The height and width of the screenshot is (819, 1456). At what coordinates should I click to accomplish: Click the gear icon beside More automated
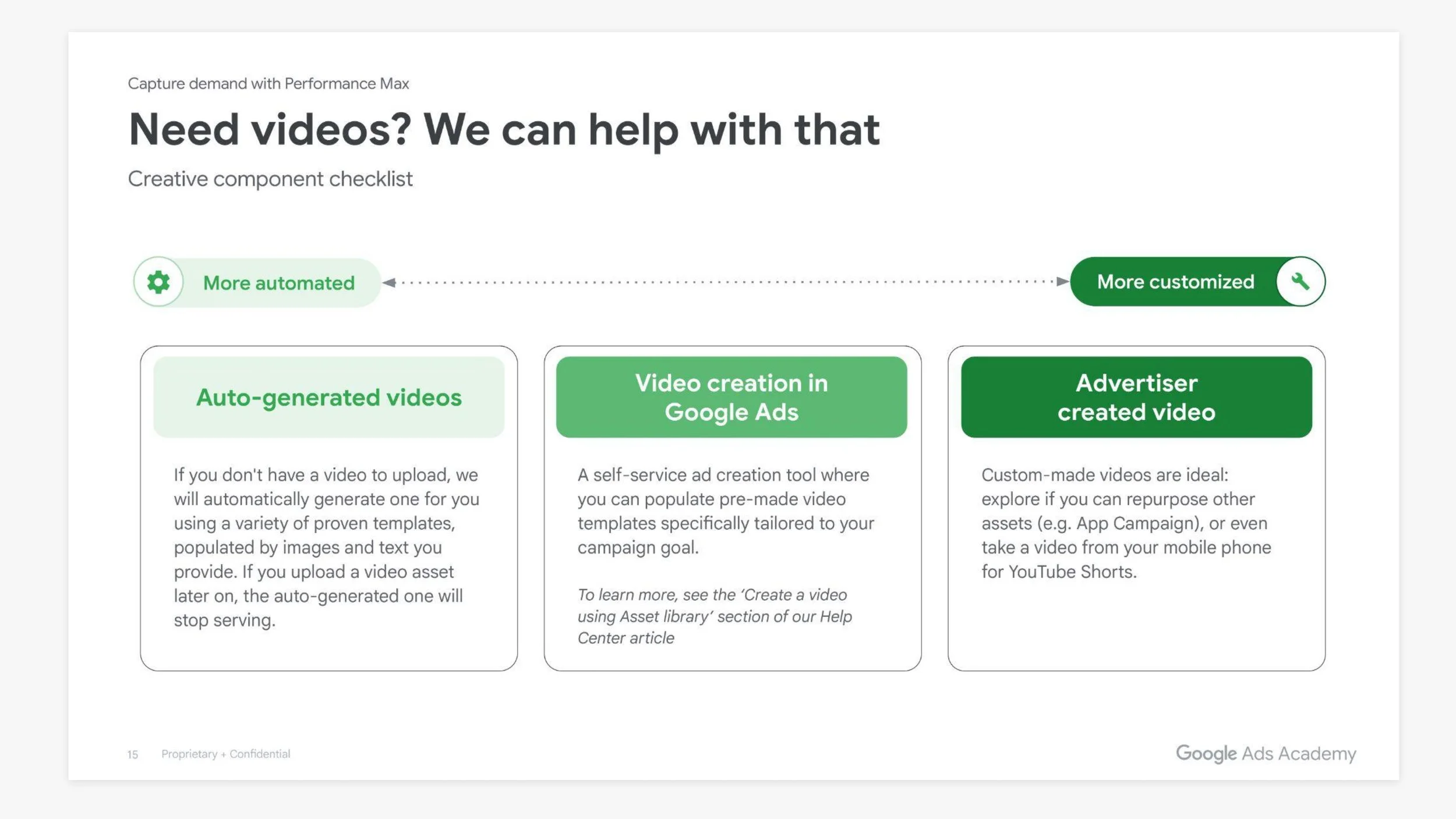[158, 282]
